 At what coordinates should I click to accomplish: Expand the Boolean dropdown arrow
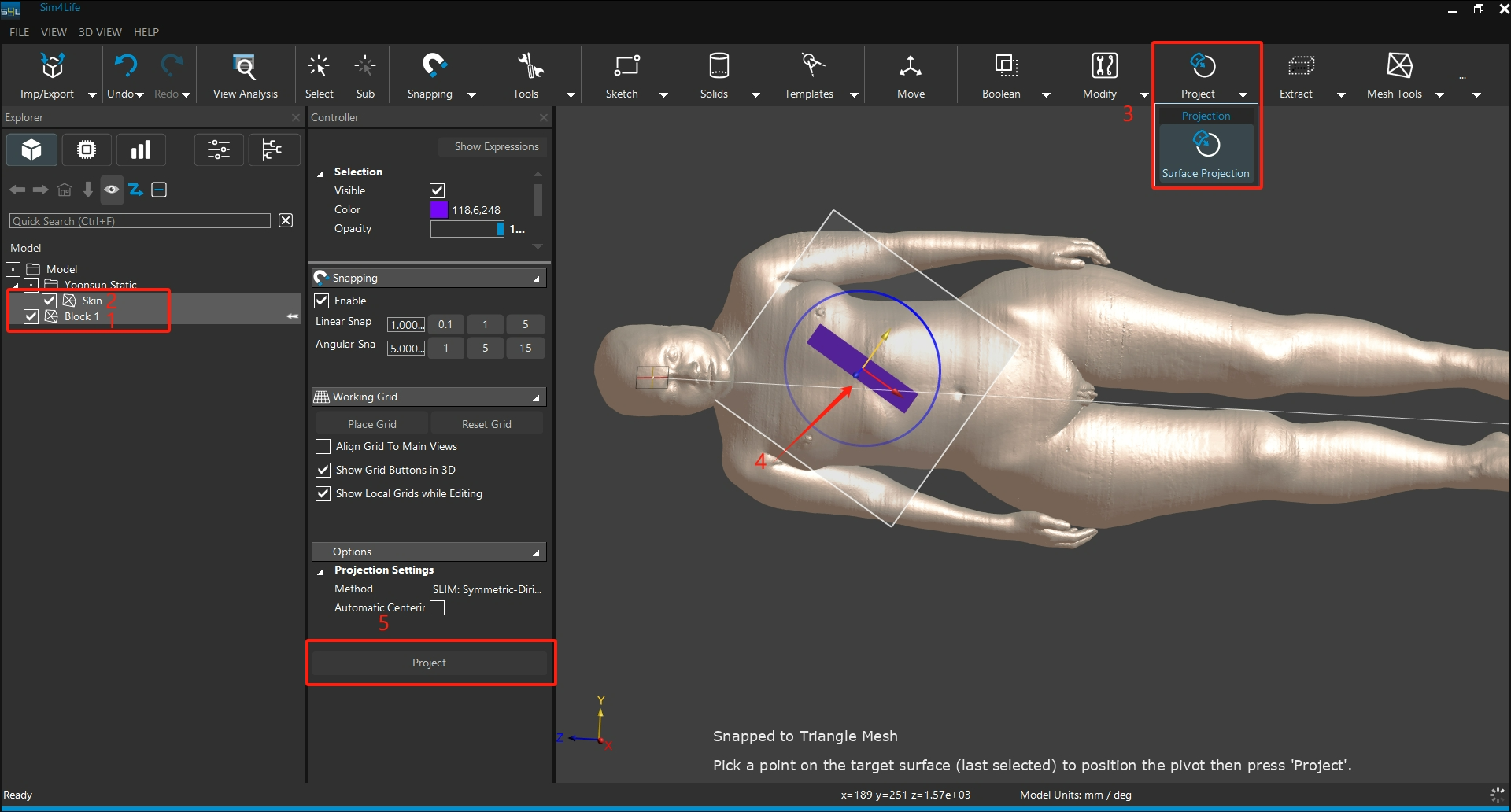pyautogui.click(x=1046, y=94)
